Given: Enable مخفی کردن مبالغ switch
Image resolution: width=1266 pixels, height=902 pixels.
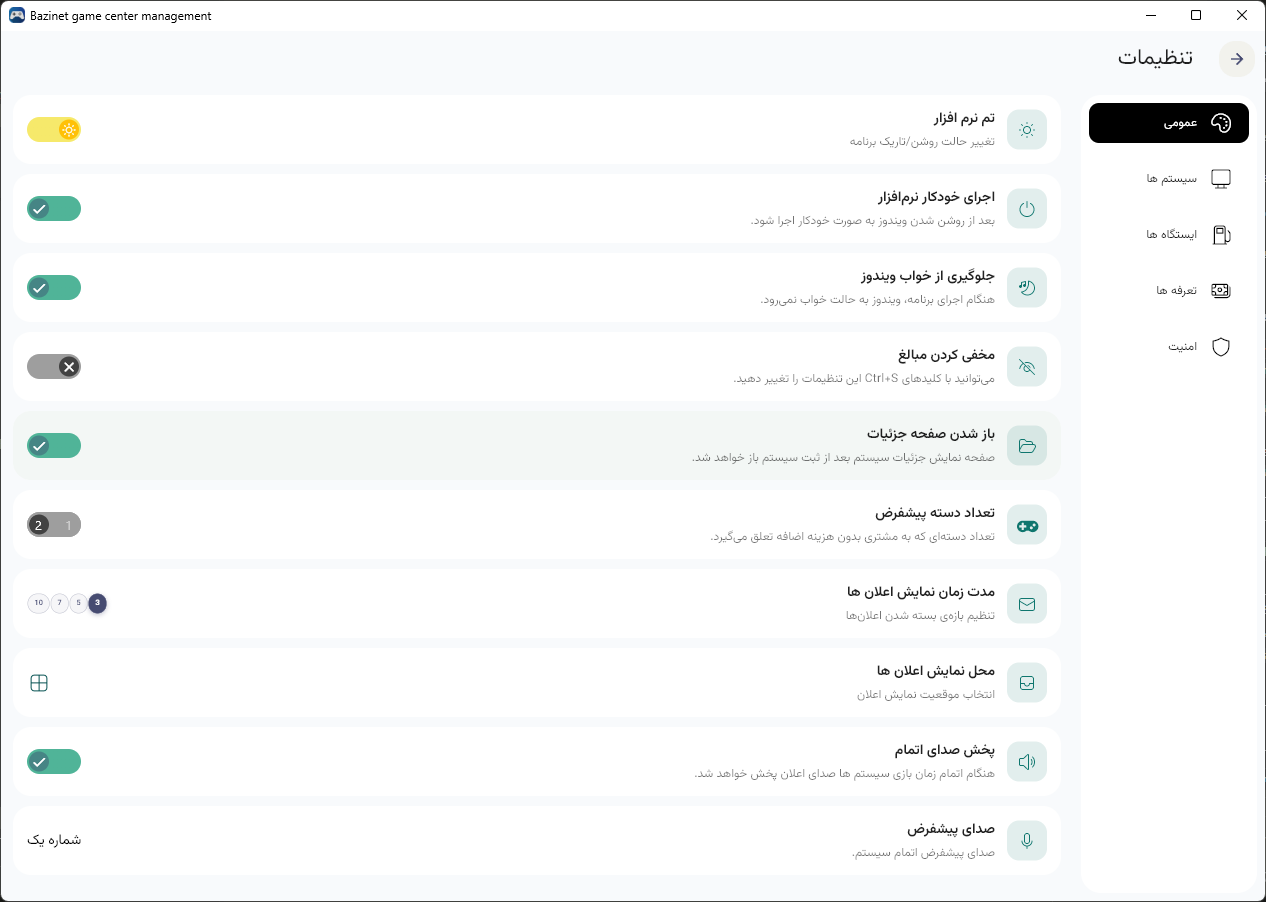Looking at the screenshot, I should click(54, 366).
